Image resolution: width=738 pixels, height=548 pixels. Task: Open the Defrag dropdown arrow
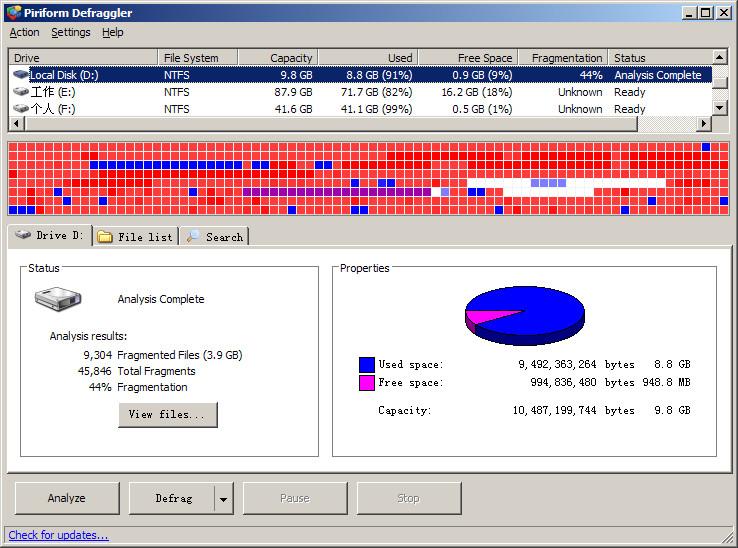click(224, 498)
